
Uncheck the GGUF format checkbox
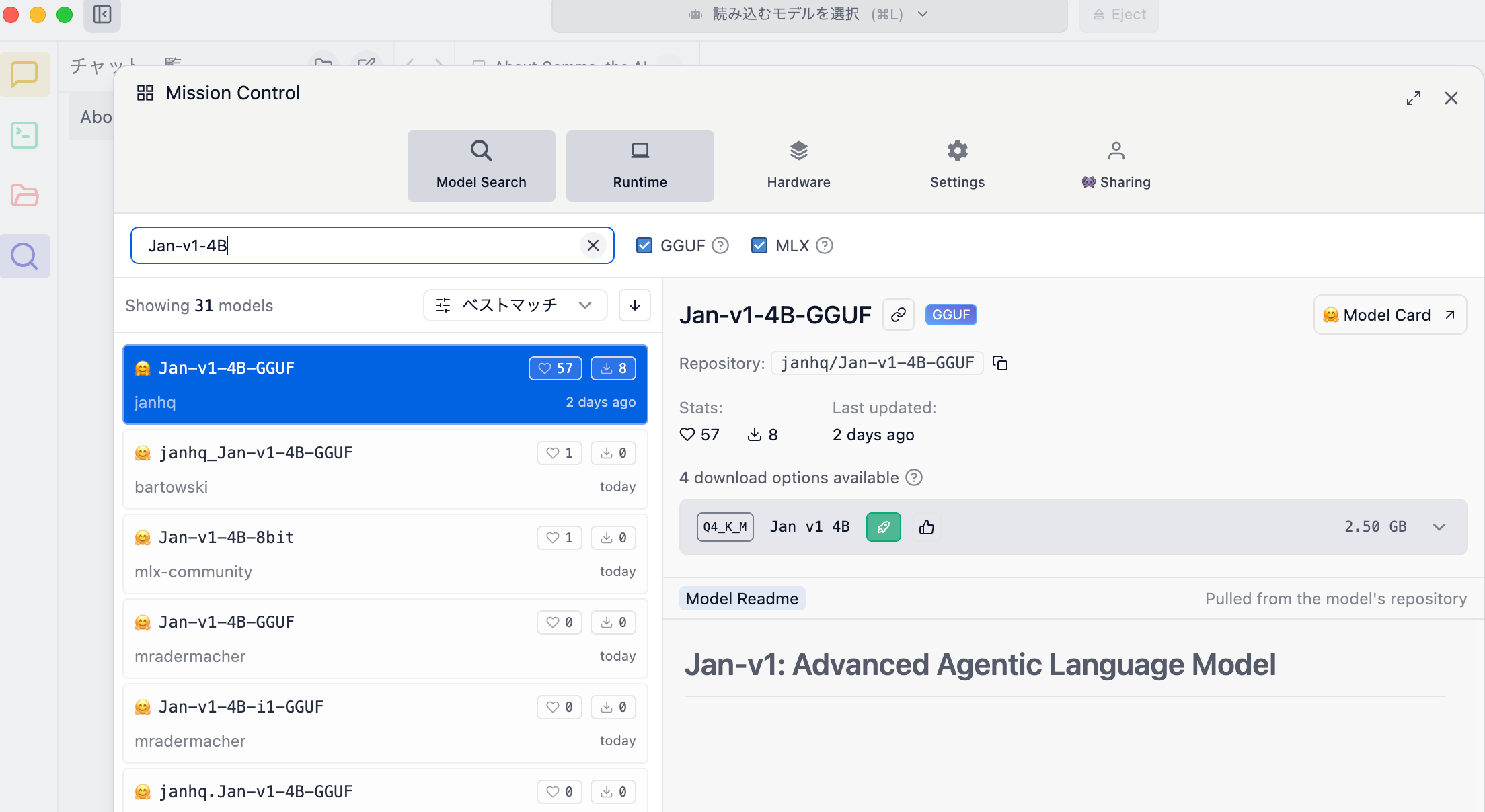point(644,245)
